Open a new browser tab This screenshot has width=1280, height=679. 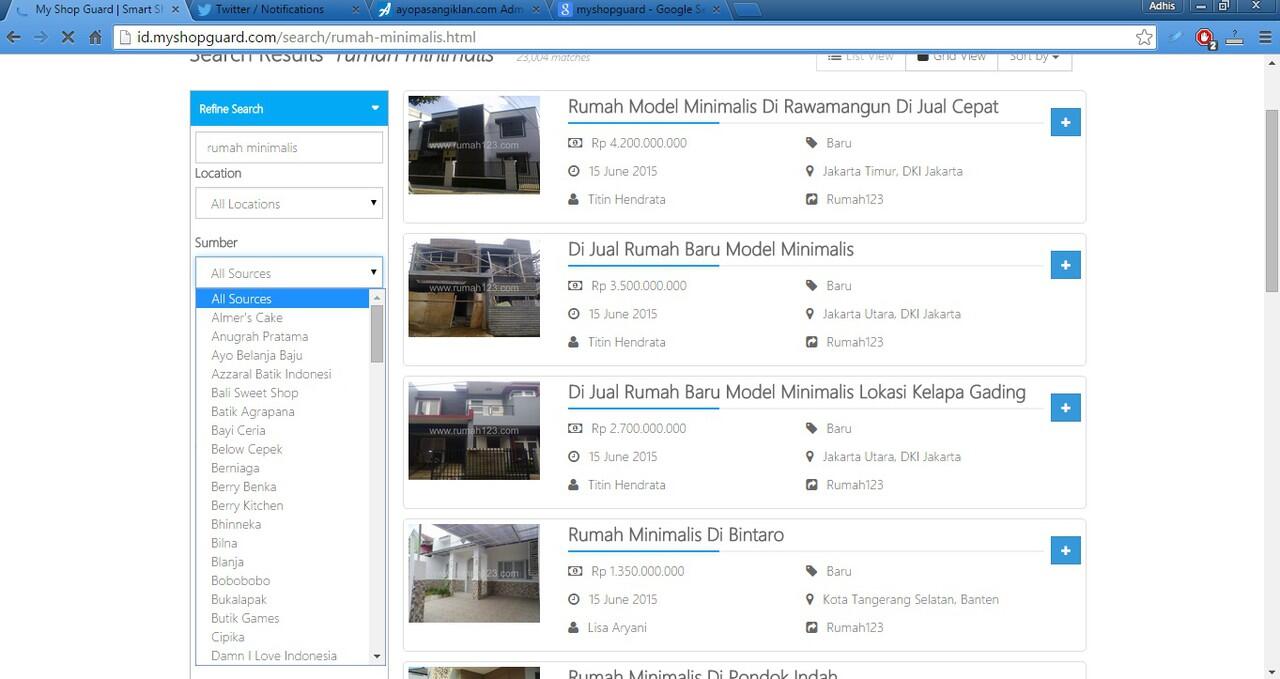748,10
